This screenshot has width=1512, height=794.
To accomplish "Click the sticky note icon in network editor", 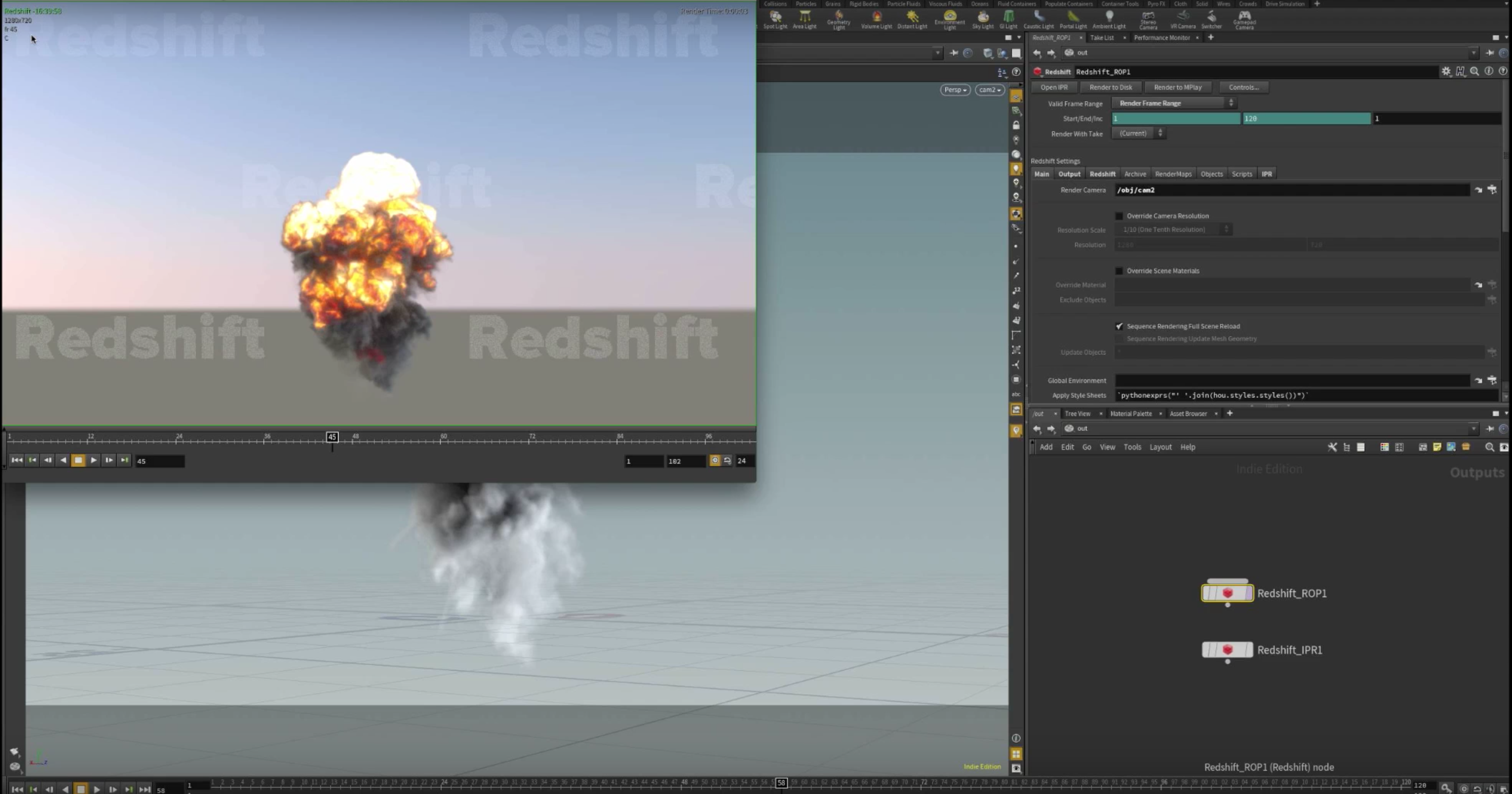I will [1437, 447].
